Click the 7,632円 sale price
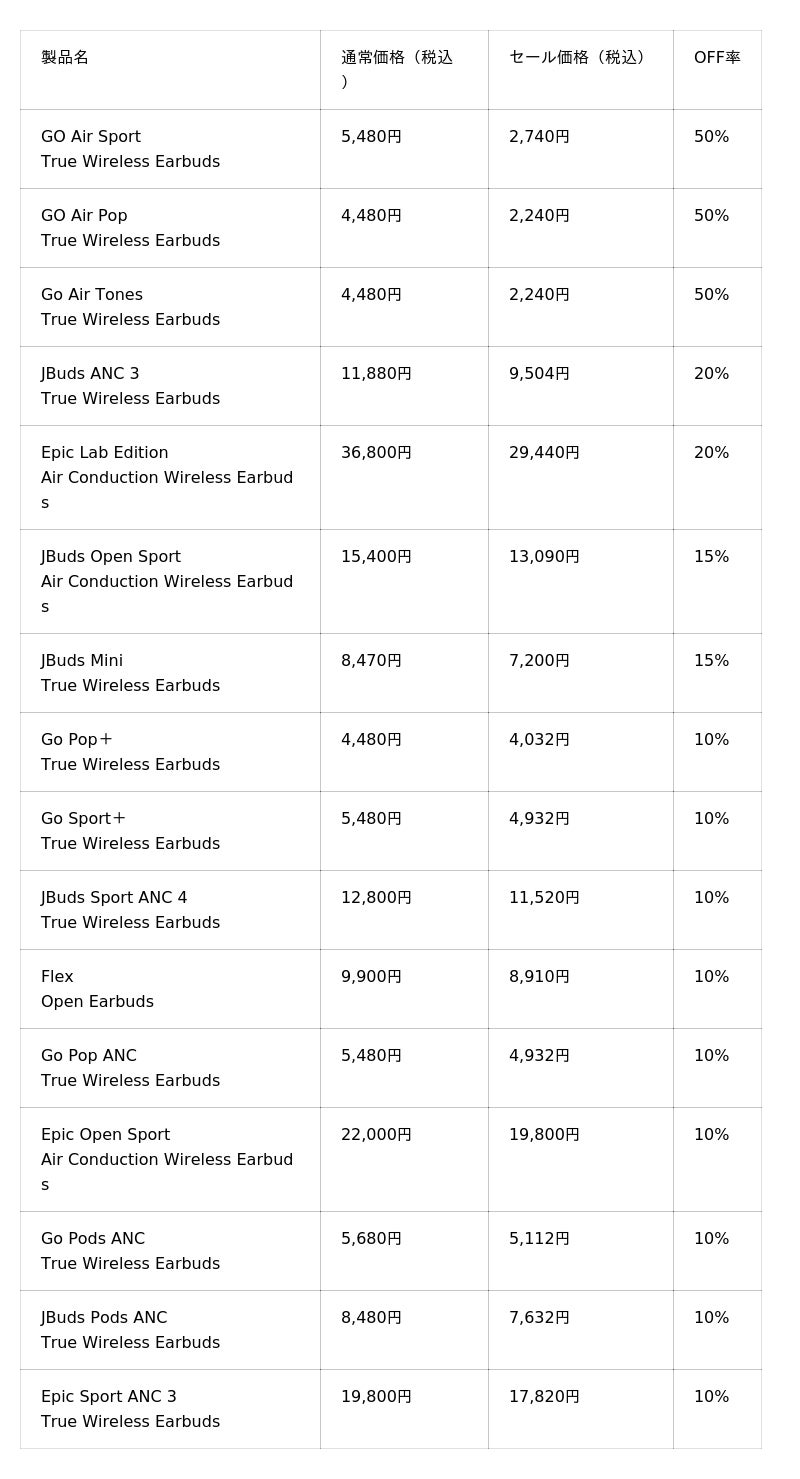This screenshot has width=800, height=1479. [539, 1318]
